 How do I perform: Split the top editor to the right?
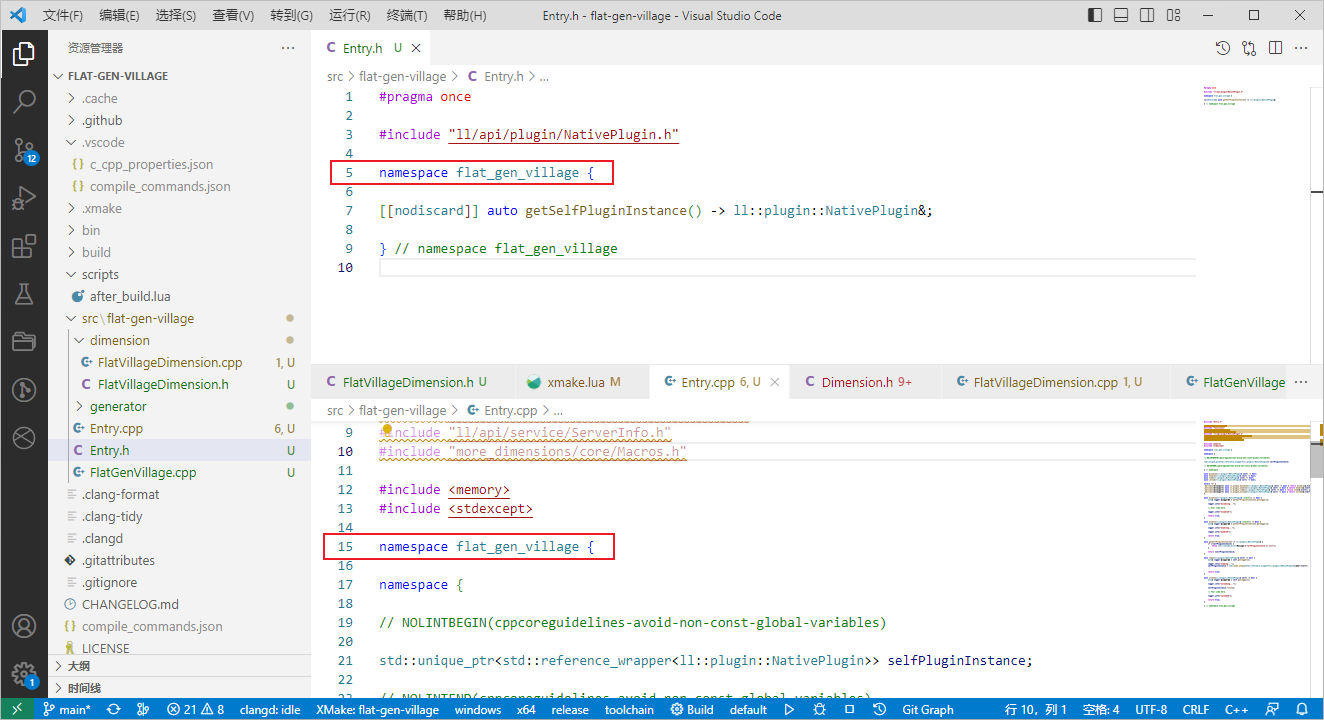[1275, 48]
